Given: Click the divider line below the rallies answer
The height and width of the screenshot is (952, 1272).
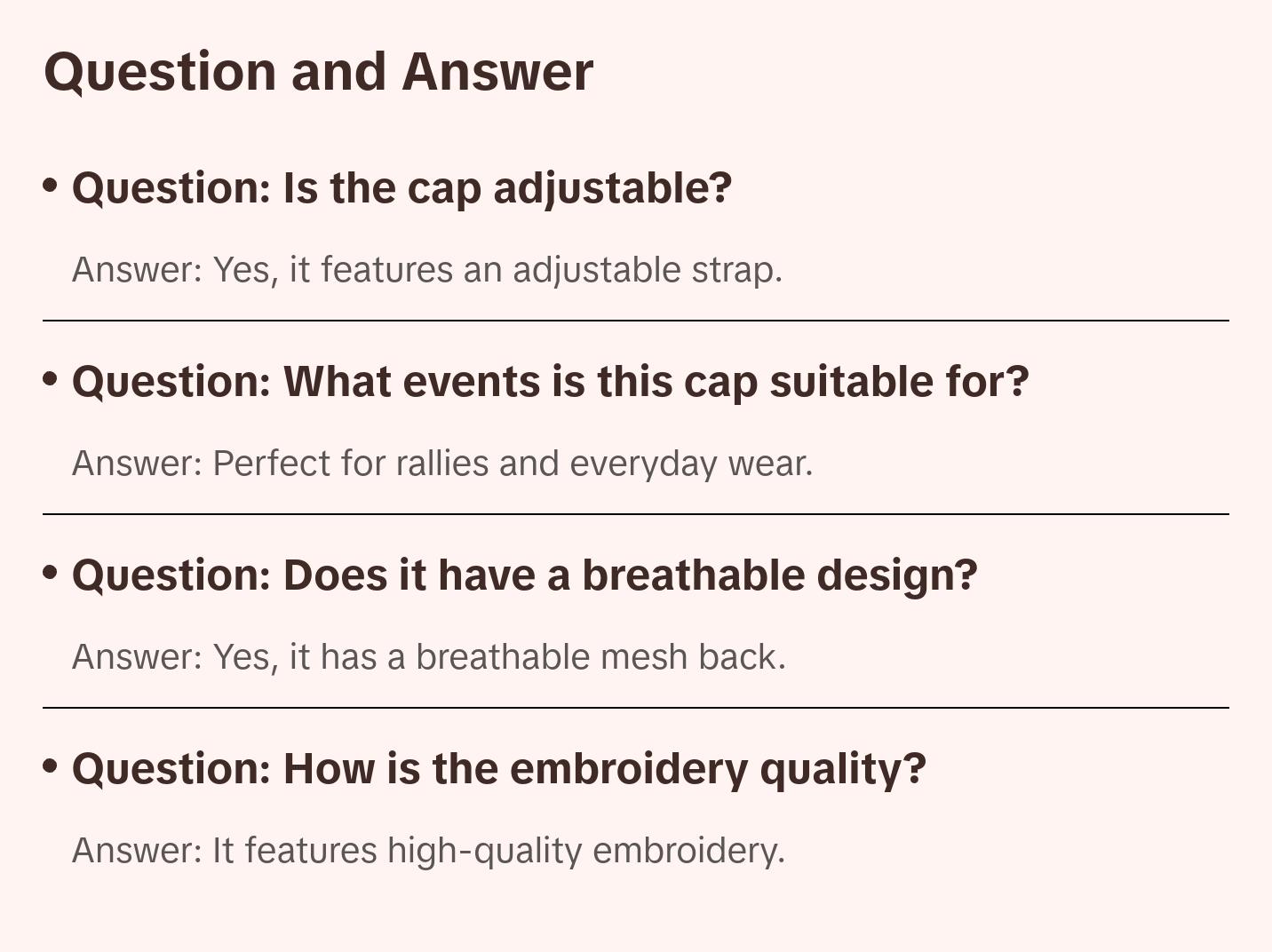Looking at the screenshot, I should point(636,514).
